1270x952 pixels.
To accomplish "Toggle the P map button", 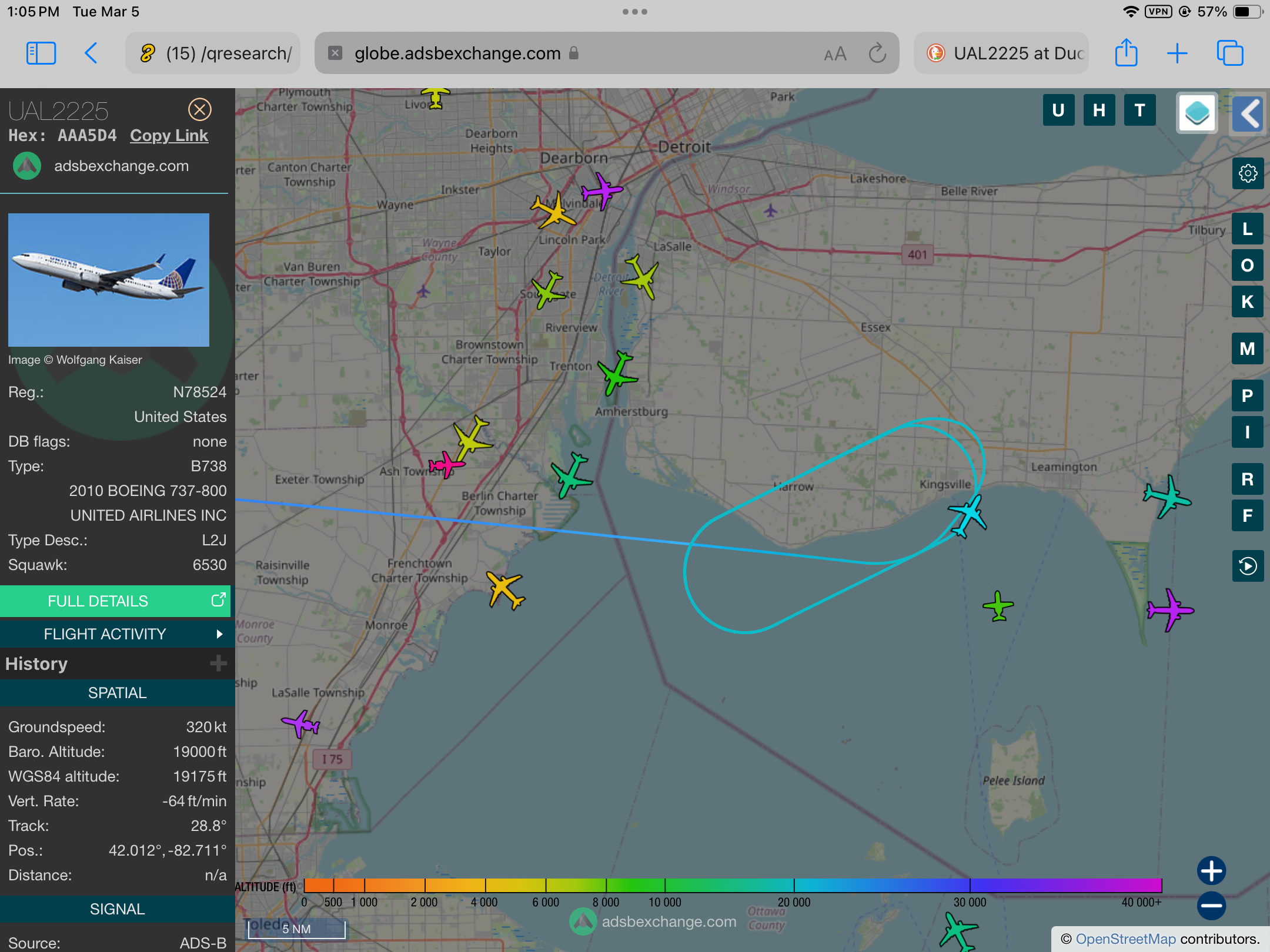I will 1248,395.
